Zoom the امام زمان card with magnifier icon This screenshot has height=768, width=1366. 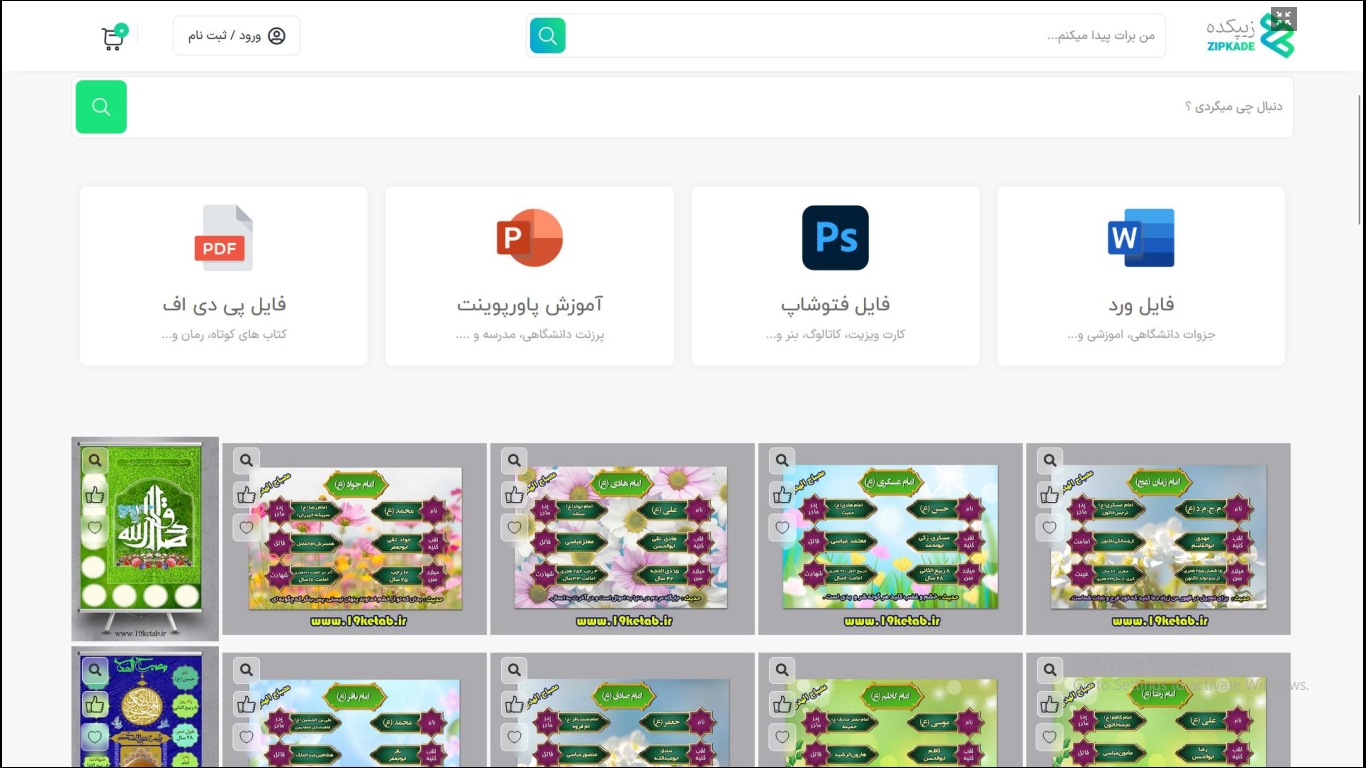1049,460
